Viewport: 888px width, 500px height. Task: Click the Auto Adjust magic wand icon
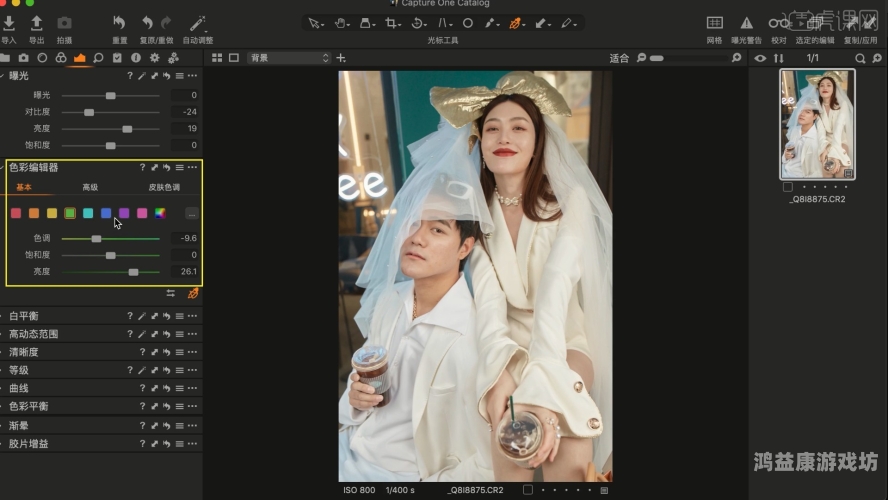[x=197, y=24]
